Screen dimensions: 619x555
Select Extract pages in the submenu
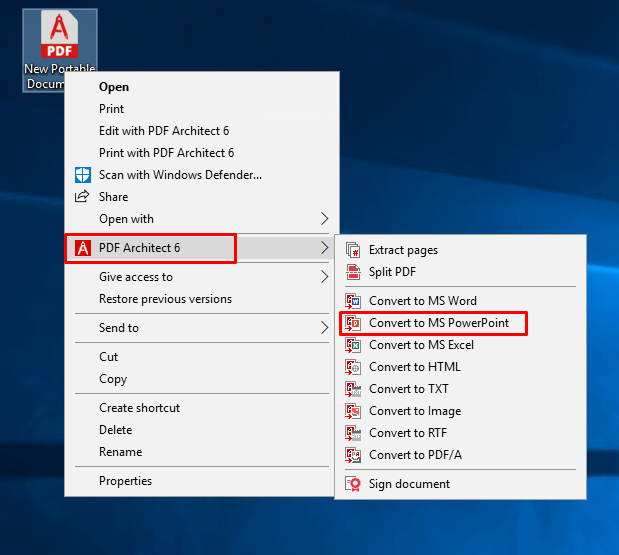[x=460, y=250]
